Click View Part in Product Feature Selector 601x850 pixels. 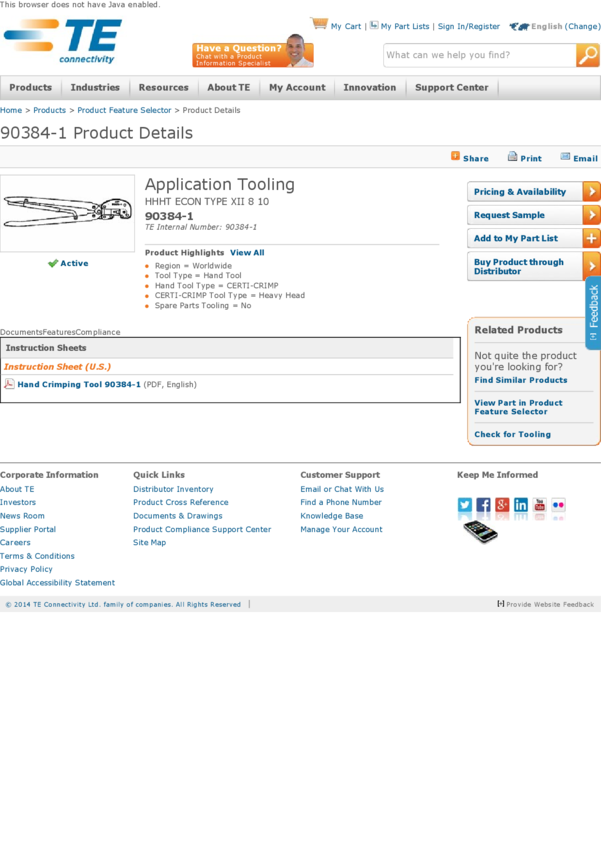pos(519,407)
